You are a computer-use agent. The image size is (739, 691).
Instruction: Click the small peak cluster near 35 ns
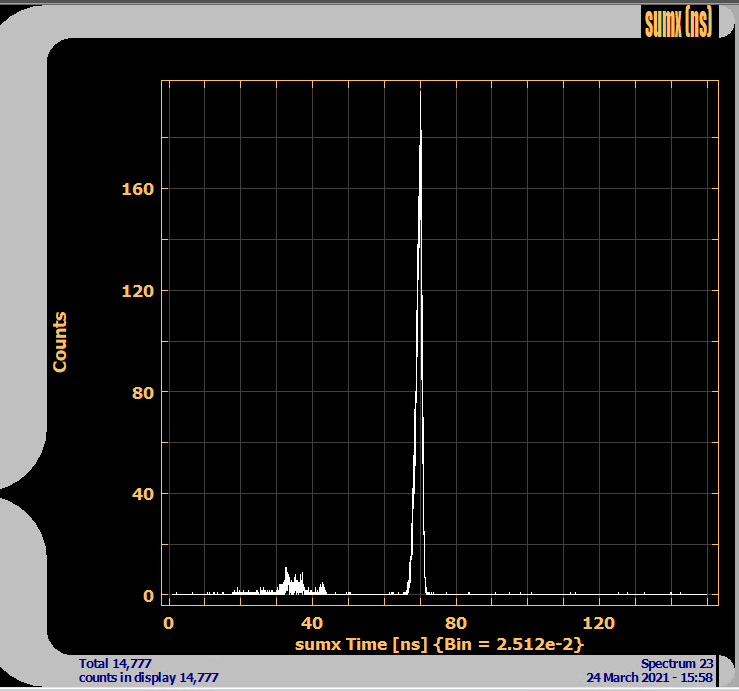[x=292, y=582]
